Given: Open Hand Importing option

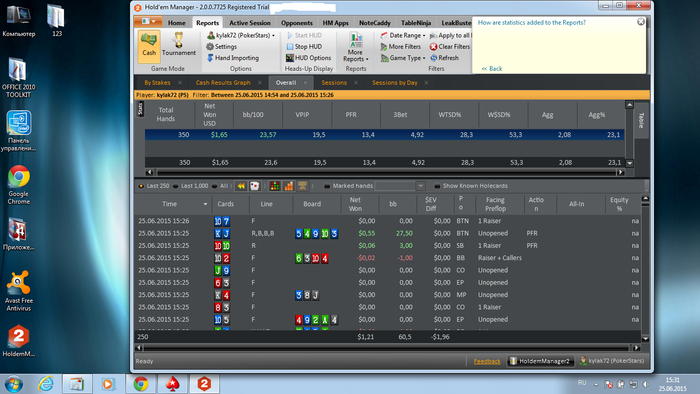Looking at the screenshot, I should (x=233, y=58).
